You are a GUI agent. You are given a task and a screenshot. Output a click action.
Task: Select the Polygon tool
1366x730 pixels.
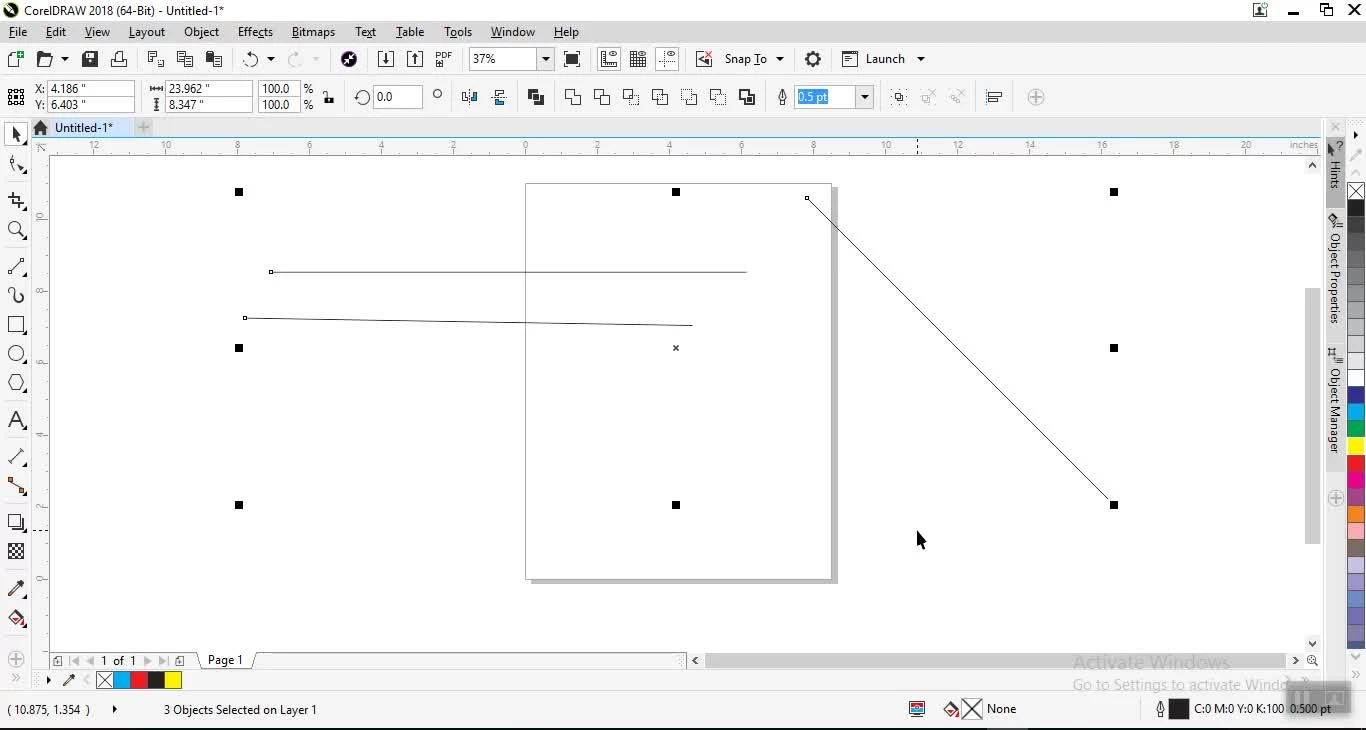coord(16,383)
